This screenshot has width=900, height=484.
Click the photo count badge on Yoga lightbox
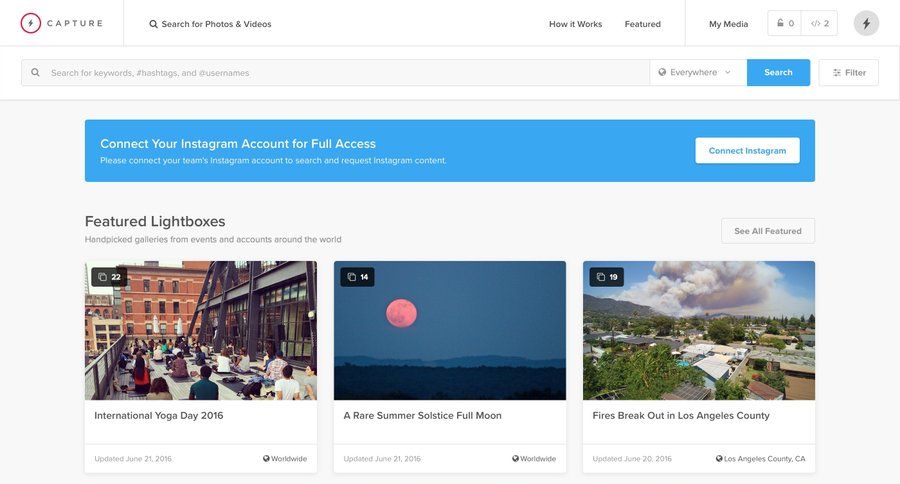click(109, 277)
